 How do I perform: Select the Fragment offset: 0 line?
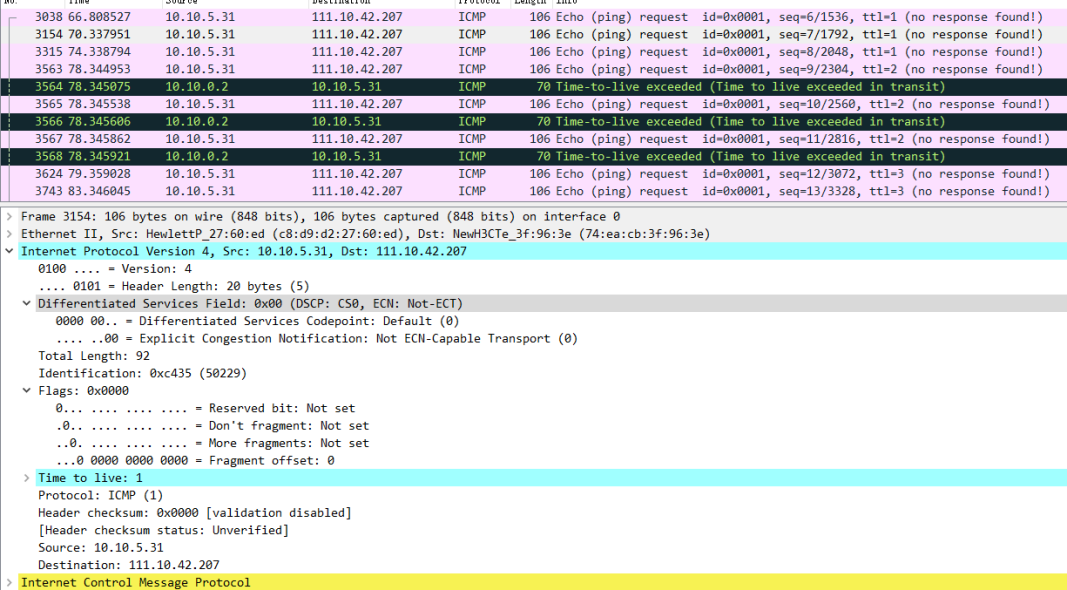click(x=195, y=461)
